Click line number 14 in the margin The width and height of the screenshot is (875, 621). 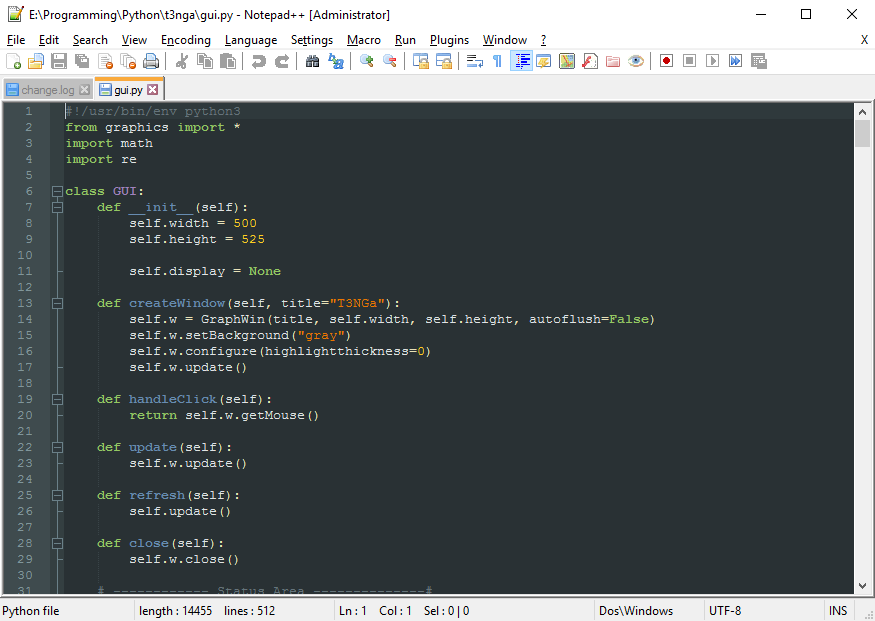tap(25, 319)
